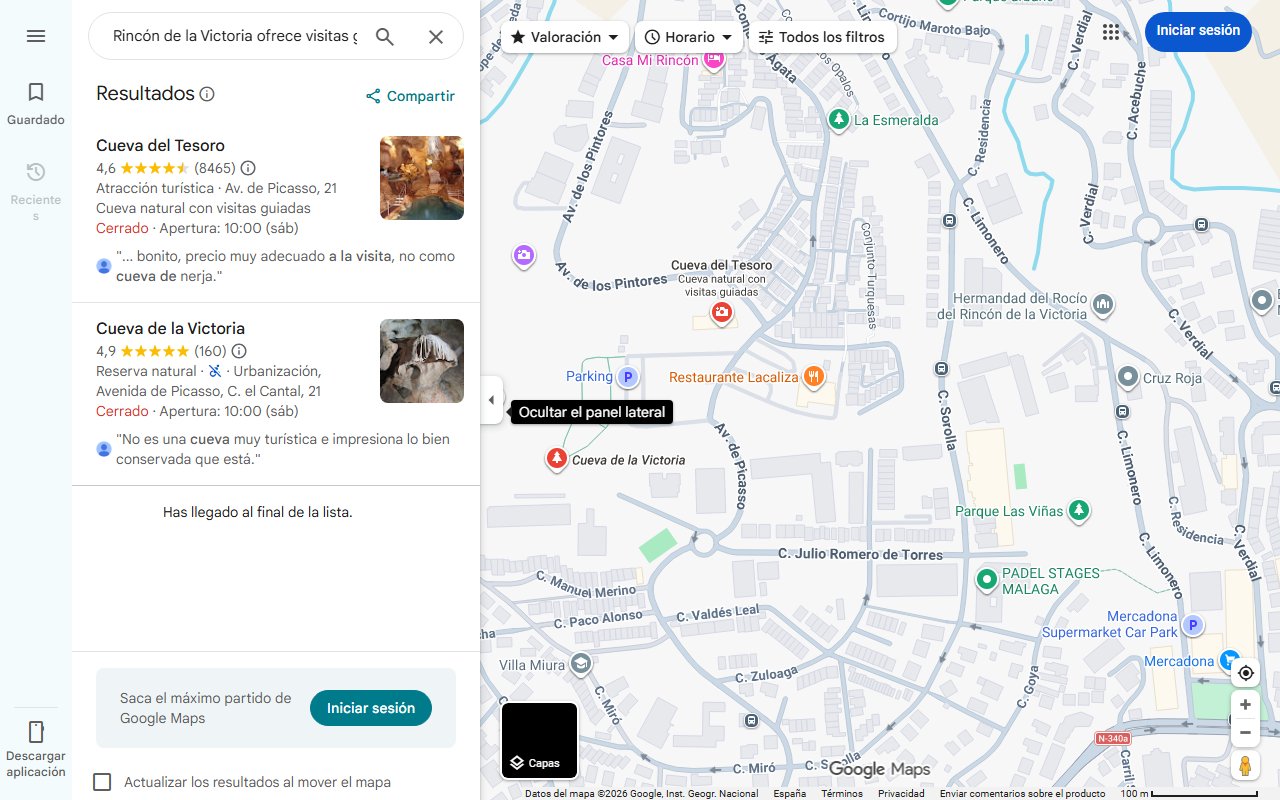Clear the search with X icon
The height and width of the screenshot is (800, 1280).
pyautogui.click(x=436, y=37)
